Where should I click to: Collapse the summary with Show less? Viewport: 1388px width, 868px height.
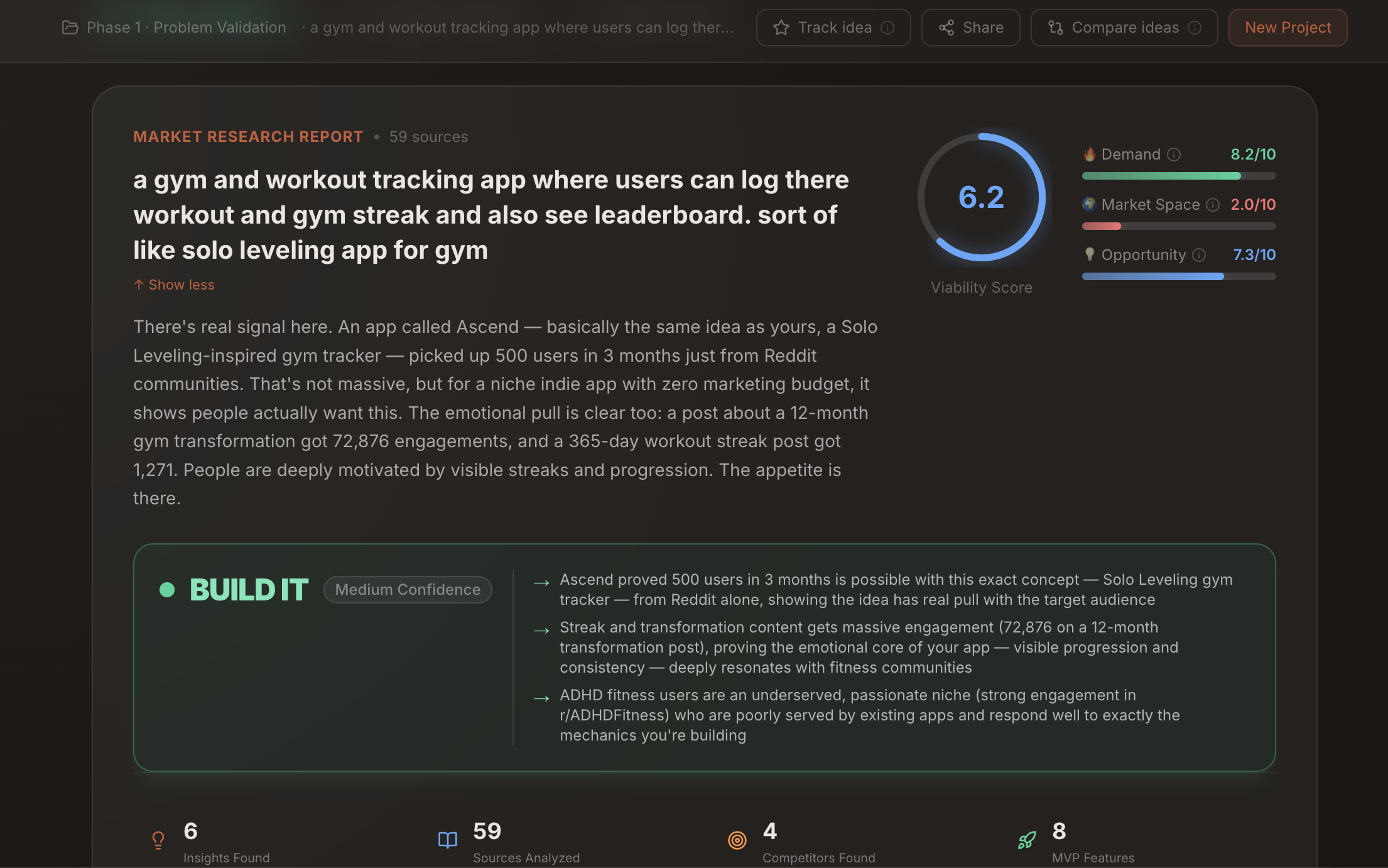coord(174,285)
